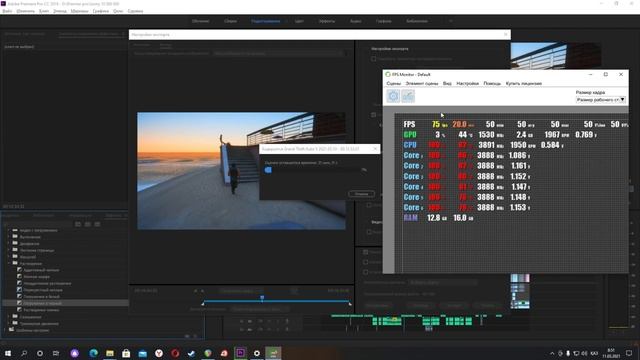Open the Элемент сцены menu
The image size is (640, 360).
pyautogui.click(x=422, y=83)
